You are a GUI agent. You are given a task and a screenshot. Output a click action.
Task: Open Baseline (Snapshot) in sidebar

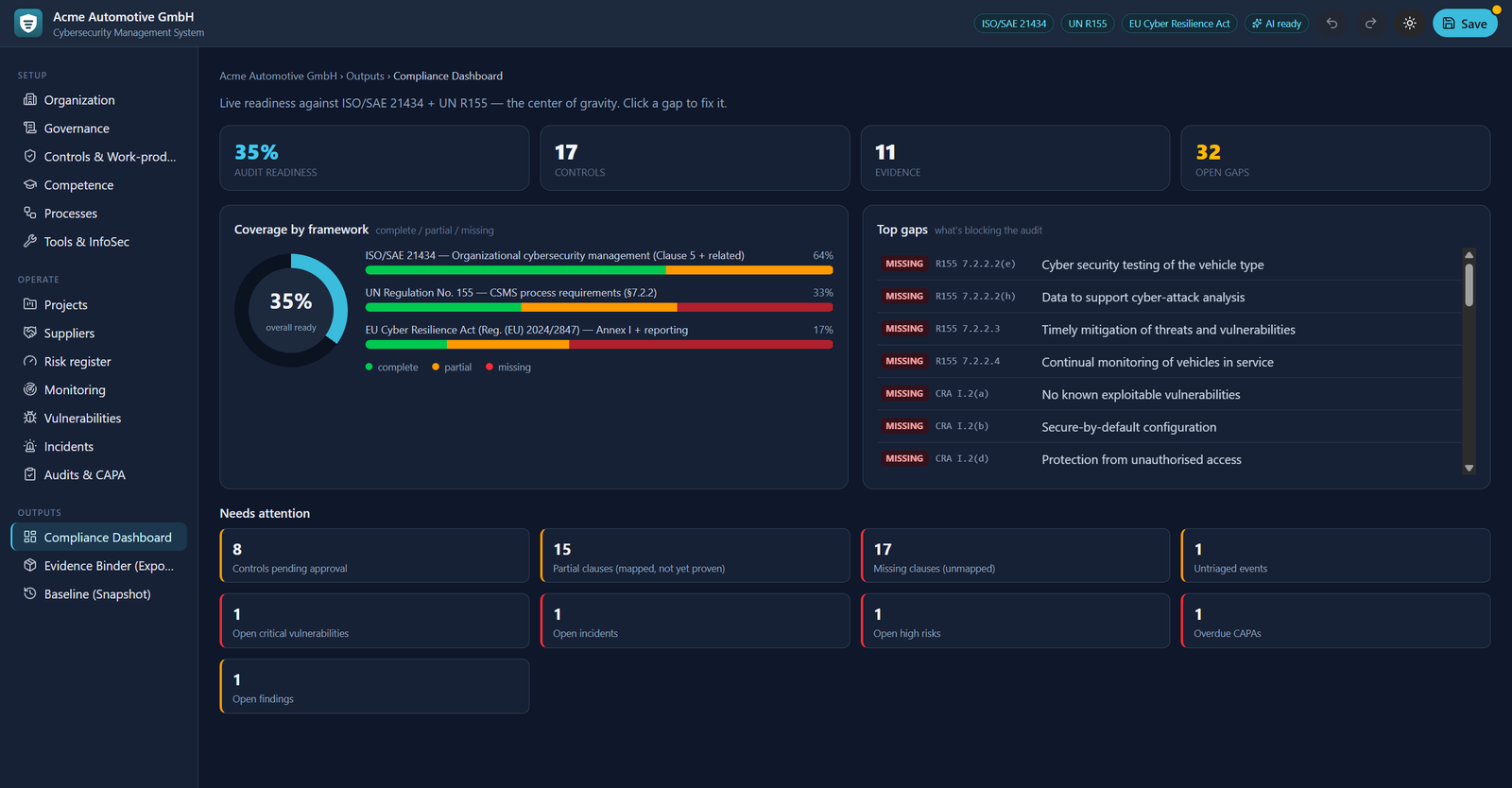[99, 594]
